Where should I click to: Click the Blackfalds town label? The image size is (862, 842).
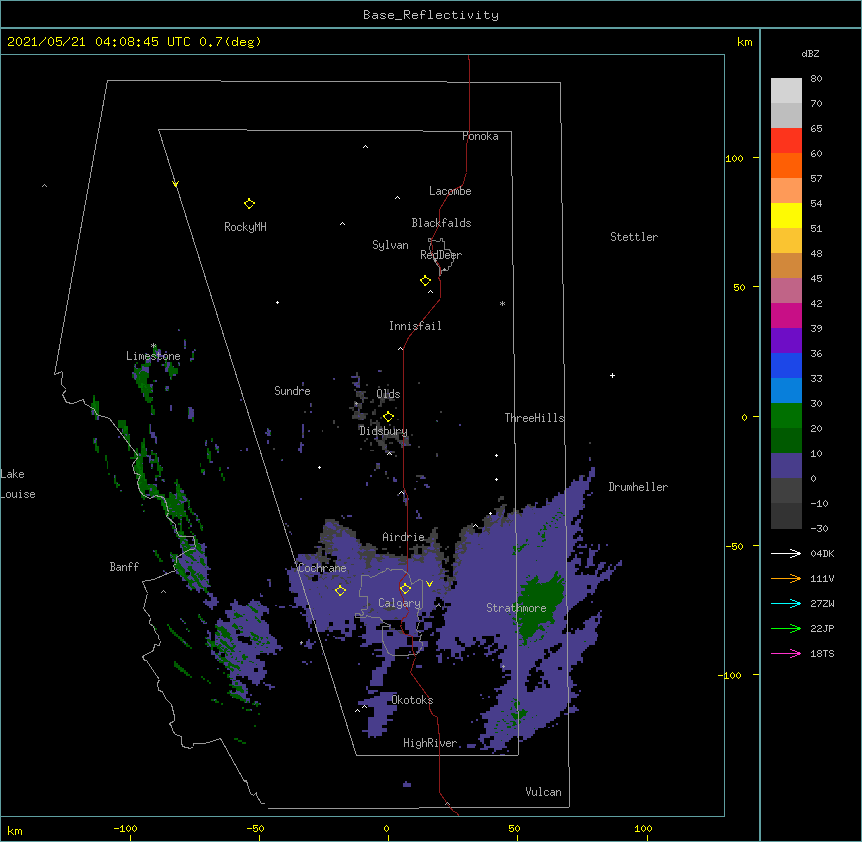[x=441, y=223]
